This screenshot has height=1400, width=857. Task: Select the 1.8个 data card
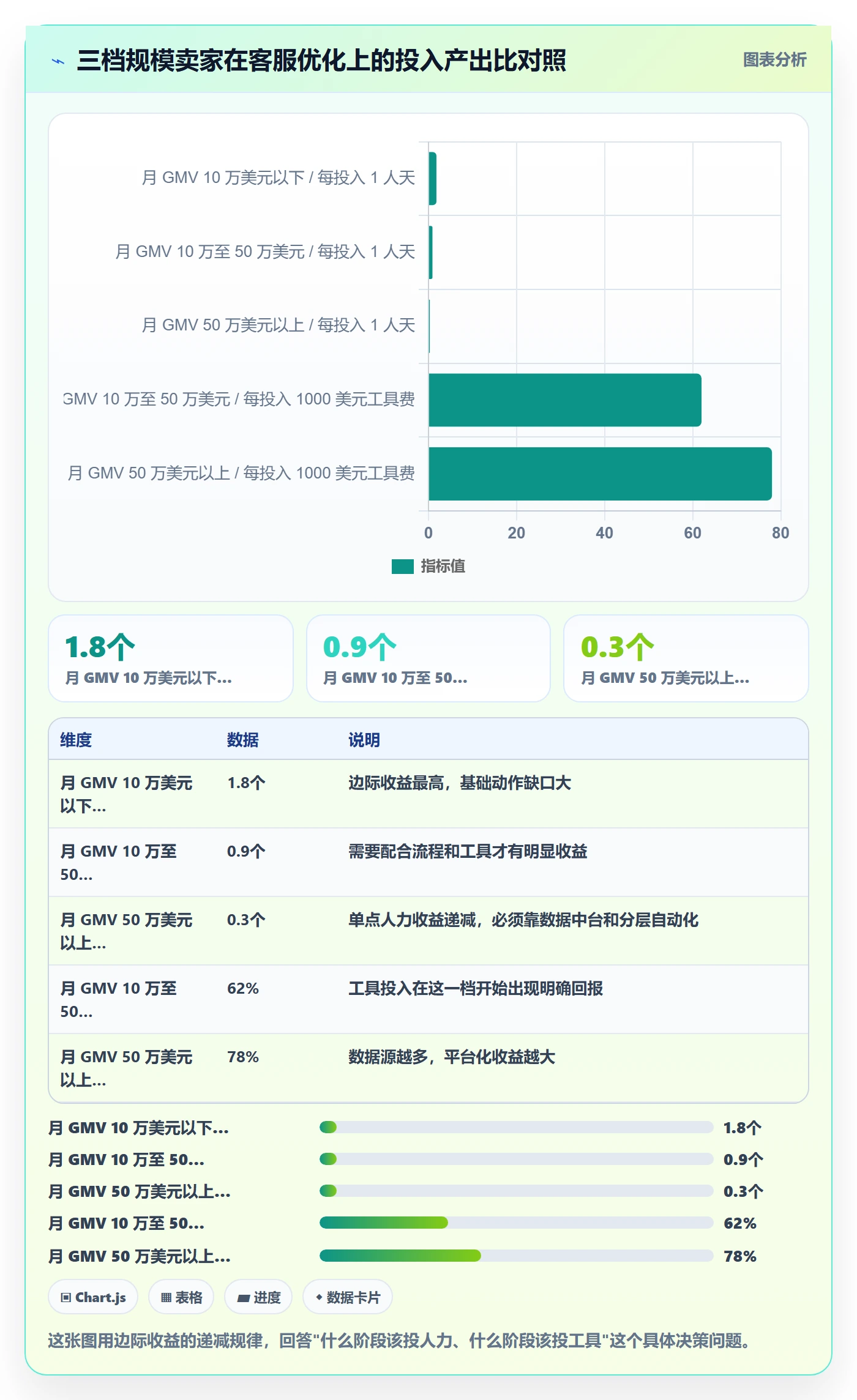171,658
